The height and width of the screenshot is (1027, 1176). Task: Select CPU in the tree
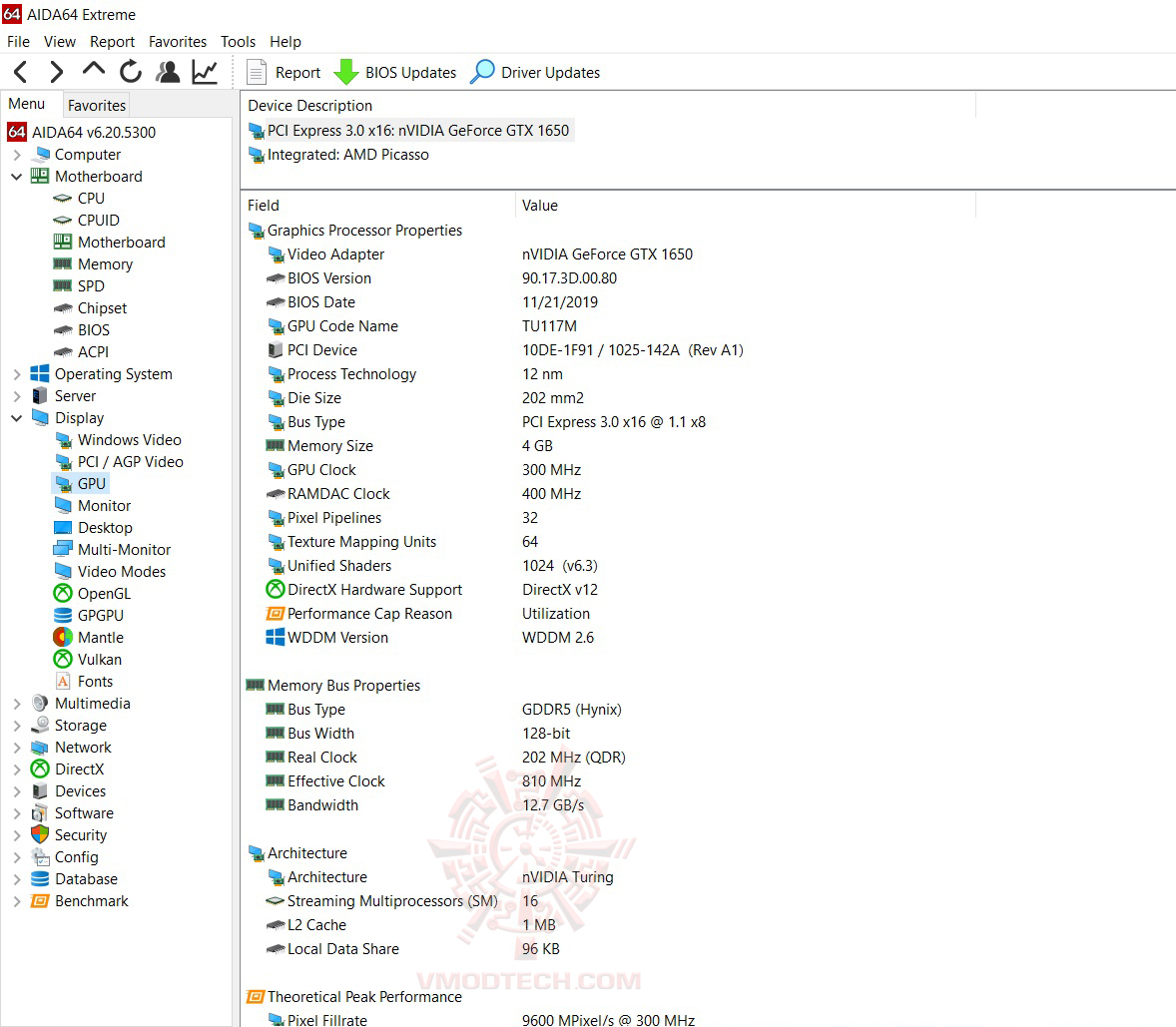[x=91, y=198]
